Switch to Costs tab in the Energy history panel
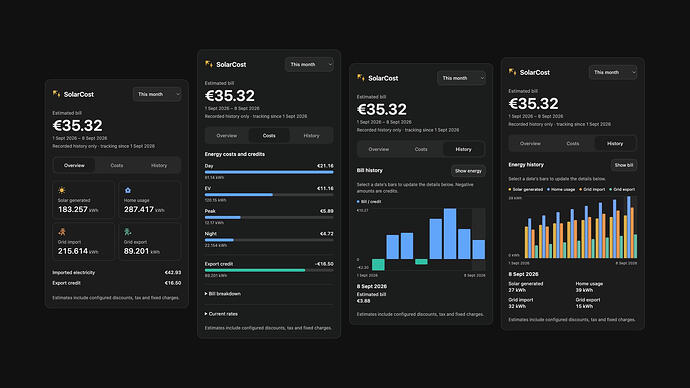Screen dimensions: 690x388 (x=573, y=143)
